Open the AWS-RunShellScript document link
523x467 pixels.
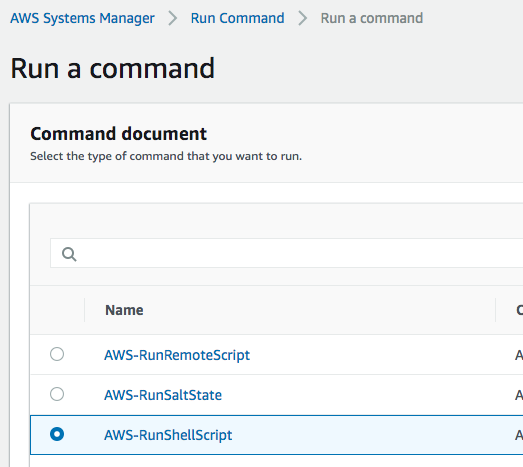tap(168, 435)
